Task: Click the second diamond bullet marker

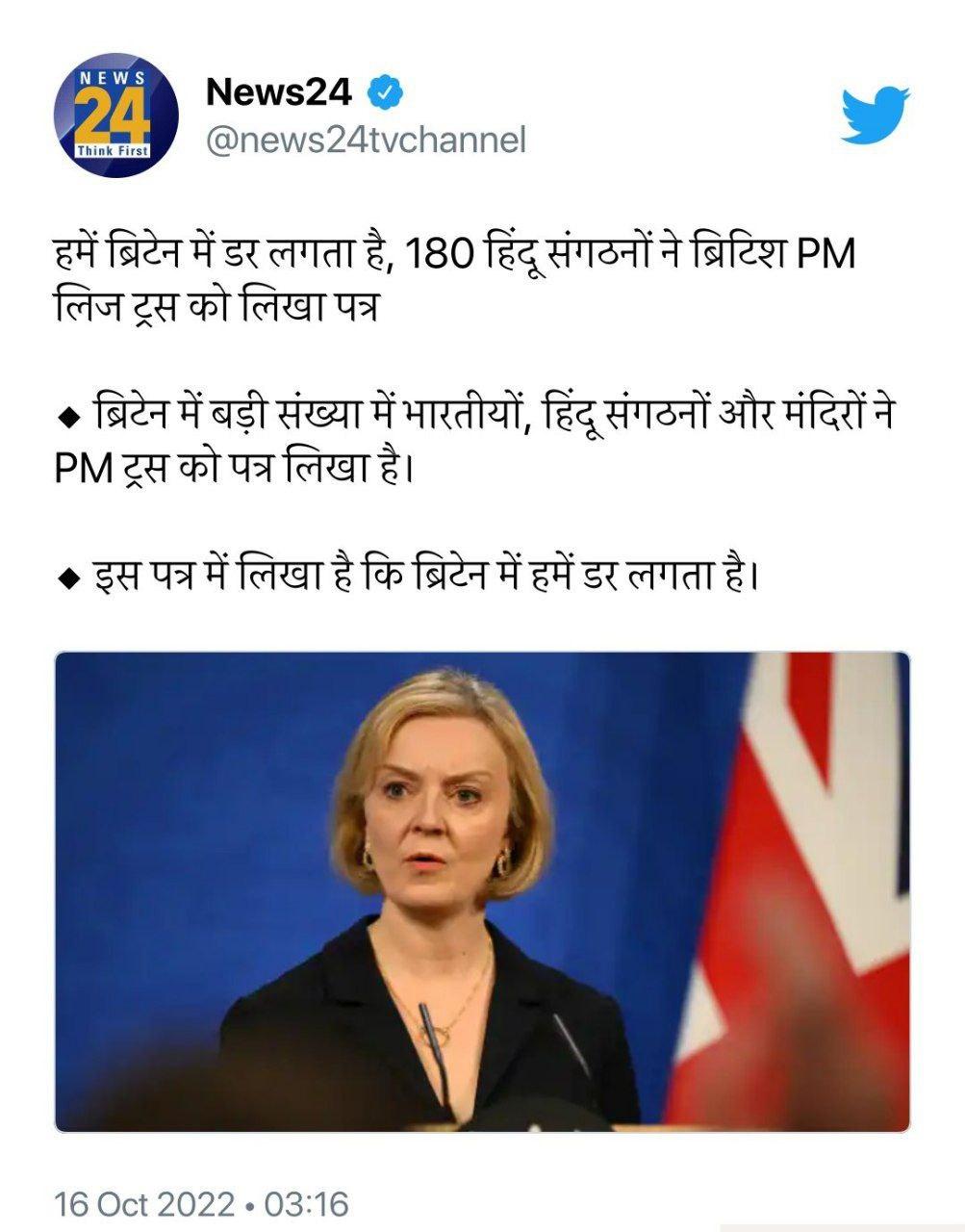Action: pos(67,577)
